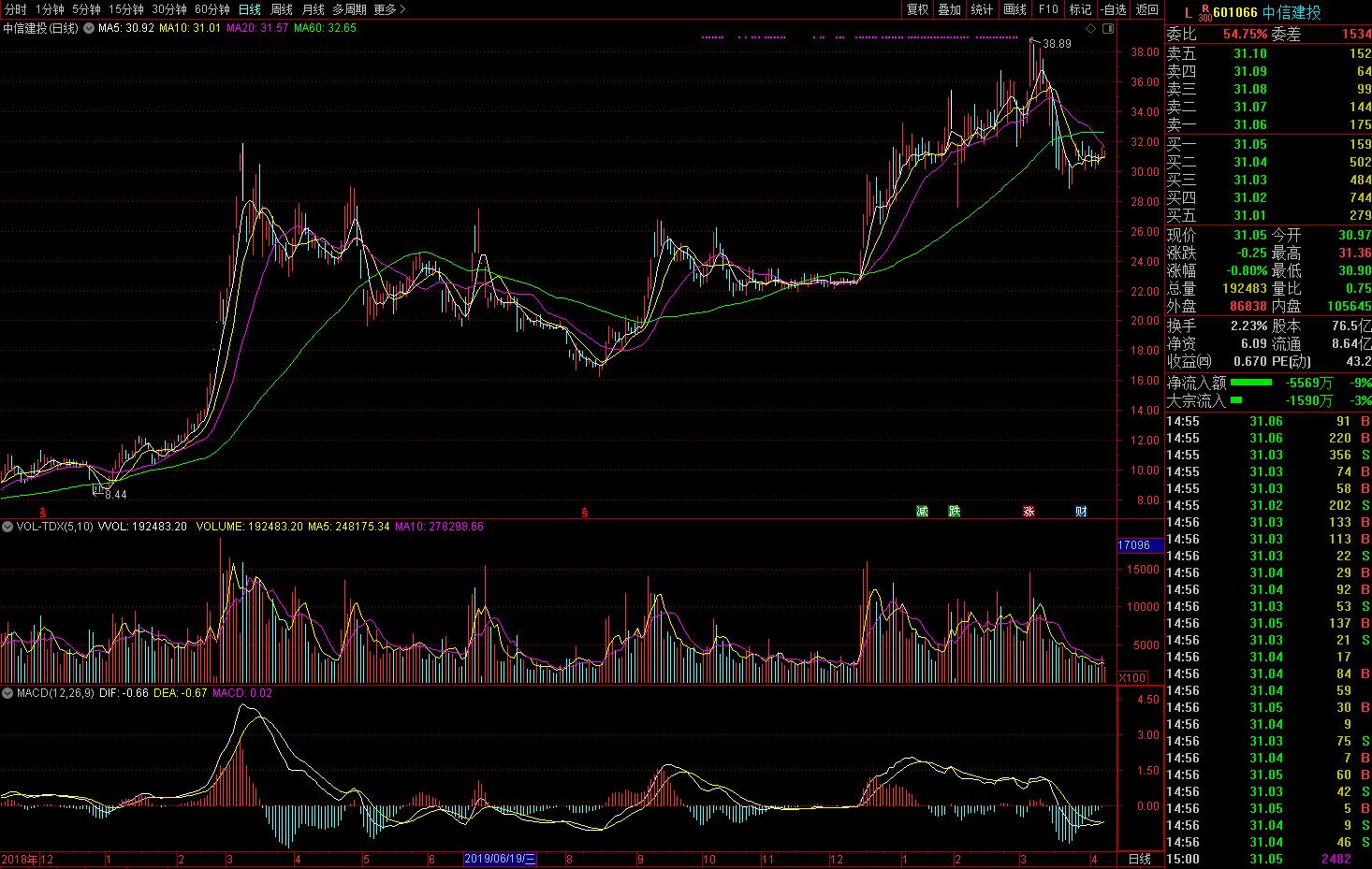Switch to 月线 monthly chart tab
Image resolution: width=1372 pixels, height=869 pixels.
(x=313, y=9)
